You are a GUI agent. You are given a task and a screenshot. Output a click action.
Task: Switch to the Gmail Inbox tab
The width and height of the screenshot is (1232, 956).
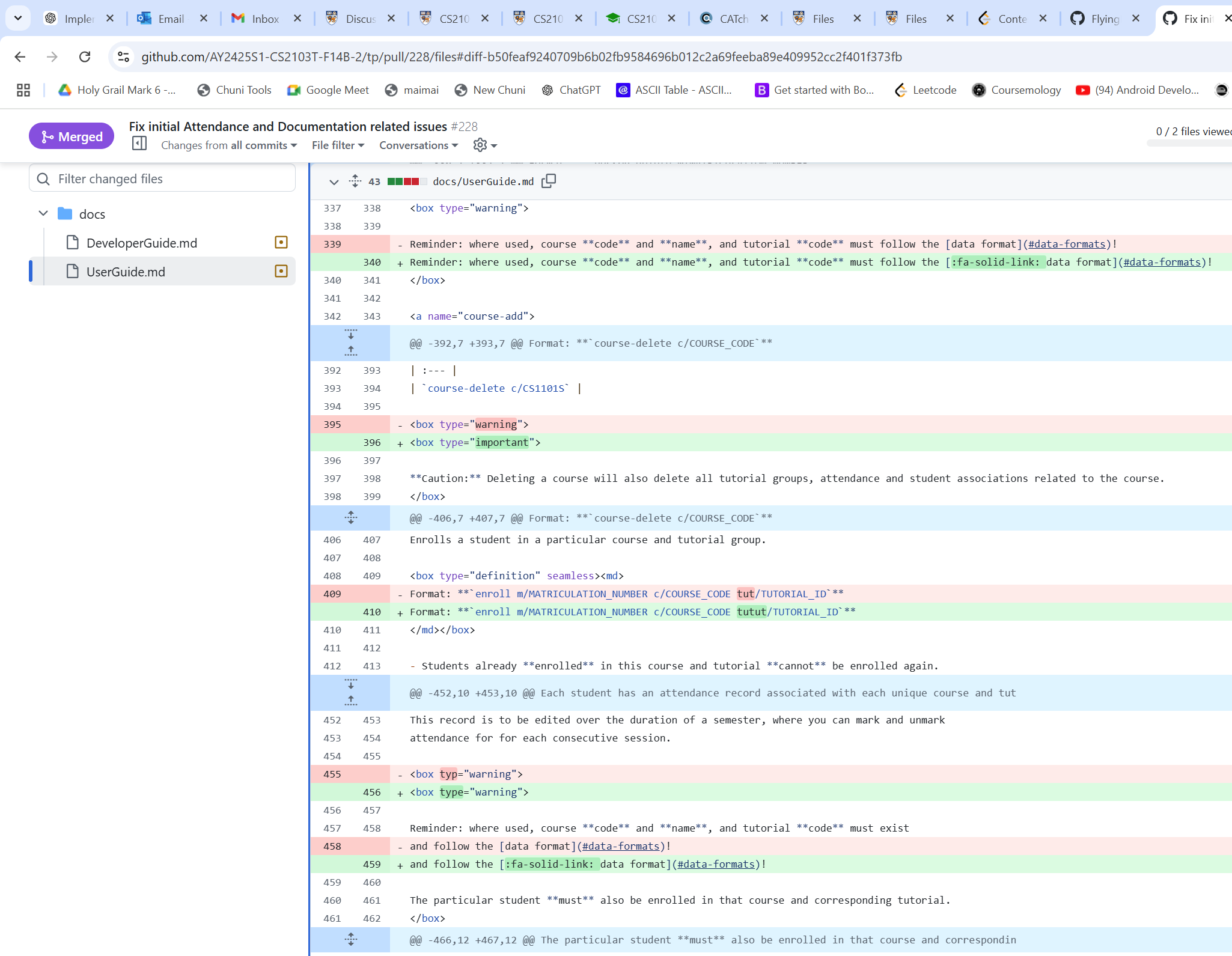[x=264, y=19]
